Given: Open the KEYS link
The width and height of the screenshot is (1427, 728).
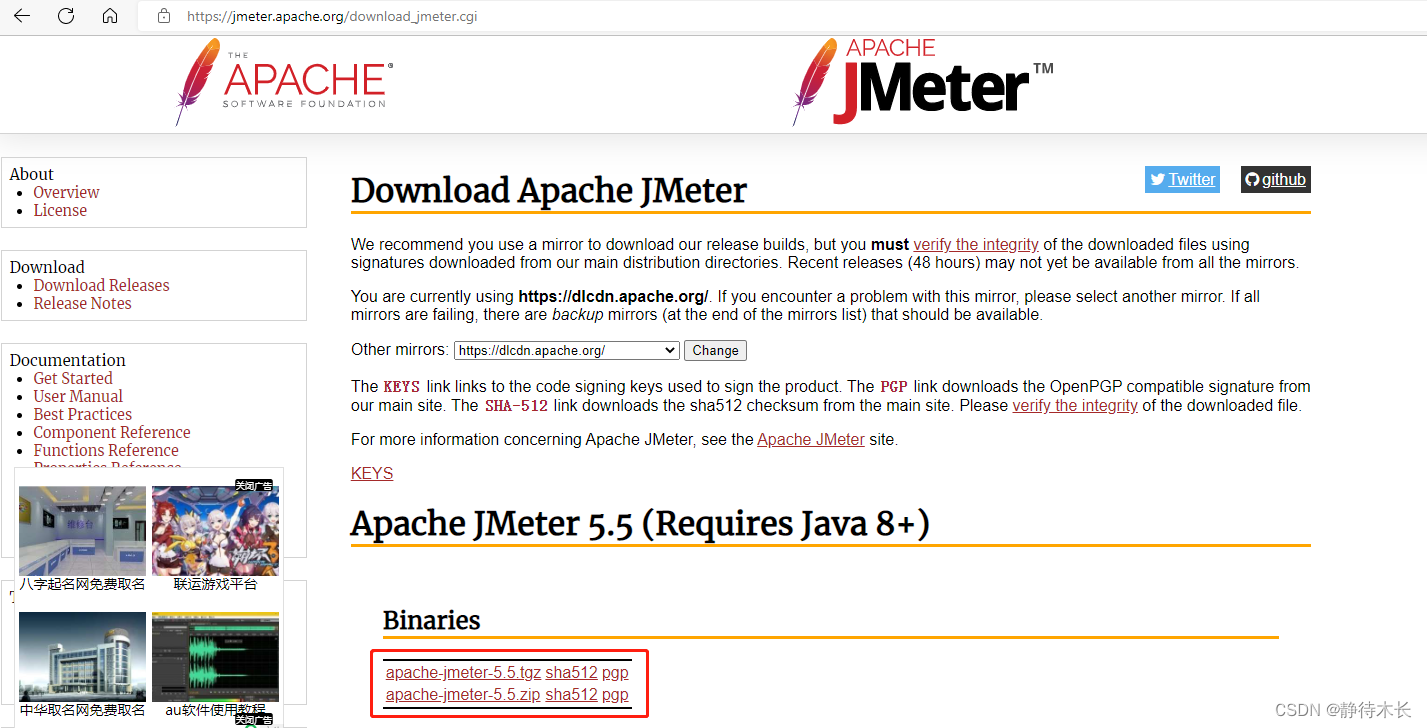Looking at the screenshot, I should pos(372,473).
